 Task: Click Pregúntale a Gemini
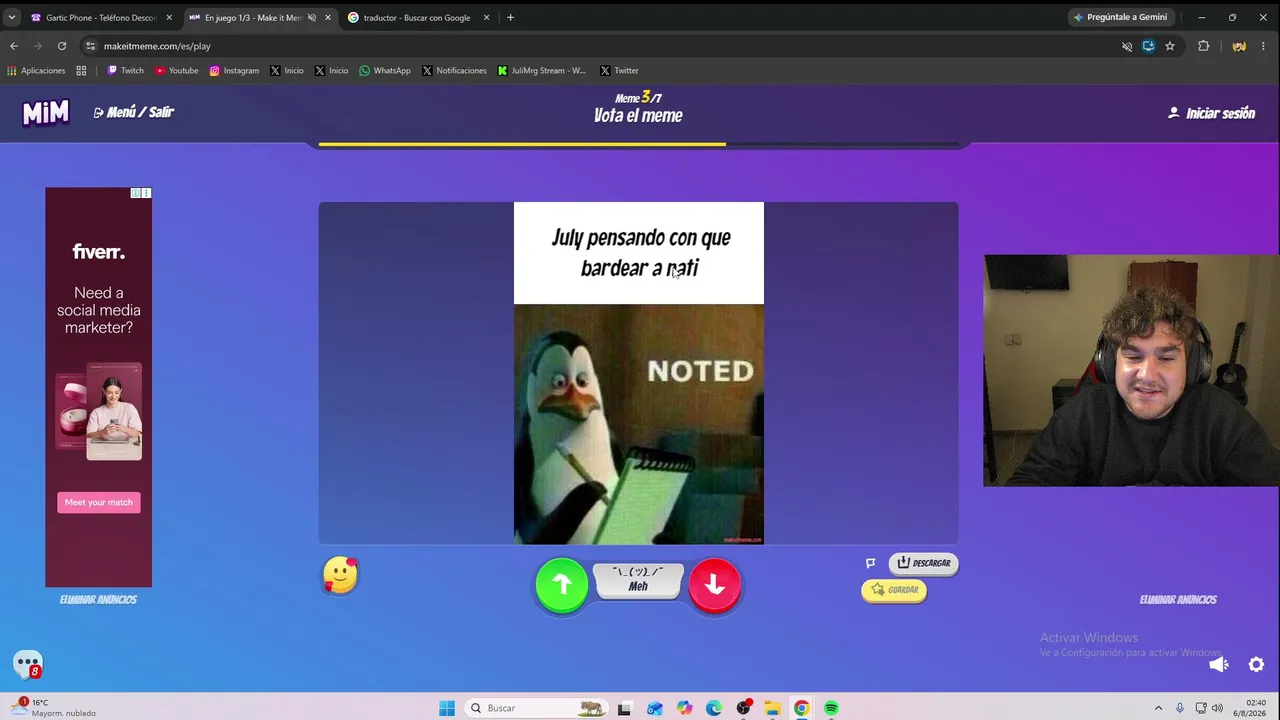(x=1120, y=17)
